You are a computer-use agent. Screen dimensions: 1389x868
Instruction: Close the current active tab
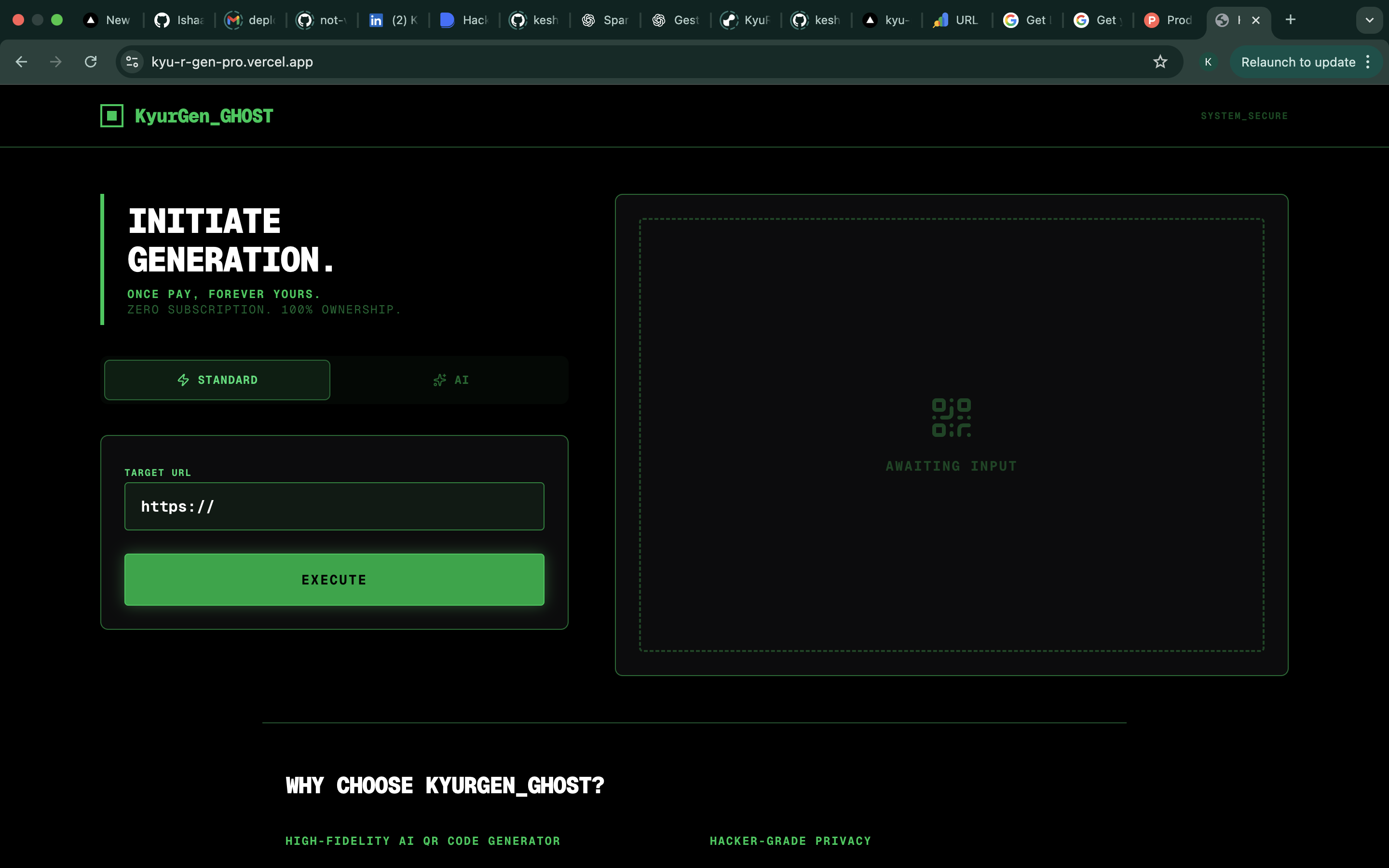tap(1256, 20)
